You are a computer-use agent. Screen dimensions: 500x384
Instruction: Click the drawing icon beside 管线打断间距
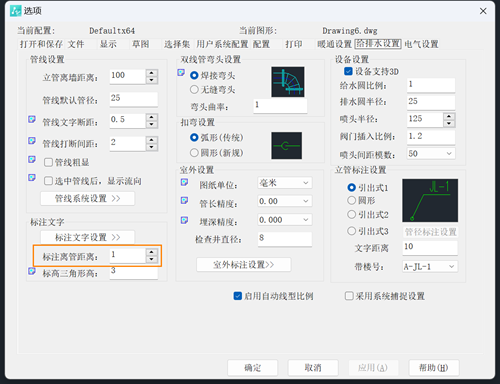point(32,141)
